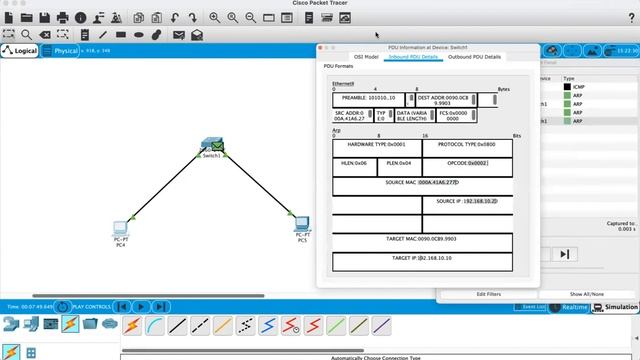640x360 pixels.
Task: Click the Show All/None button
Action: point(587,294)
